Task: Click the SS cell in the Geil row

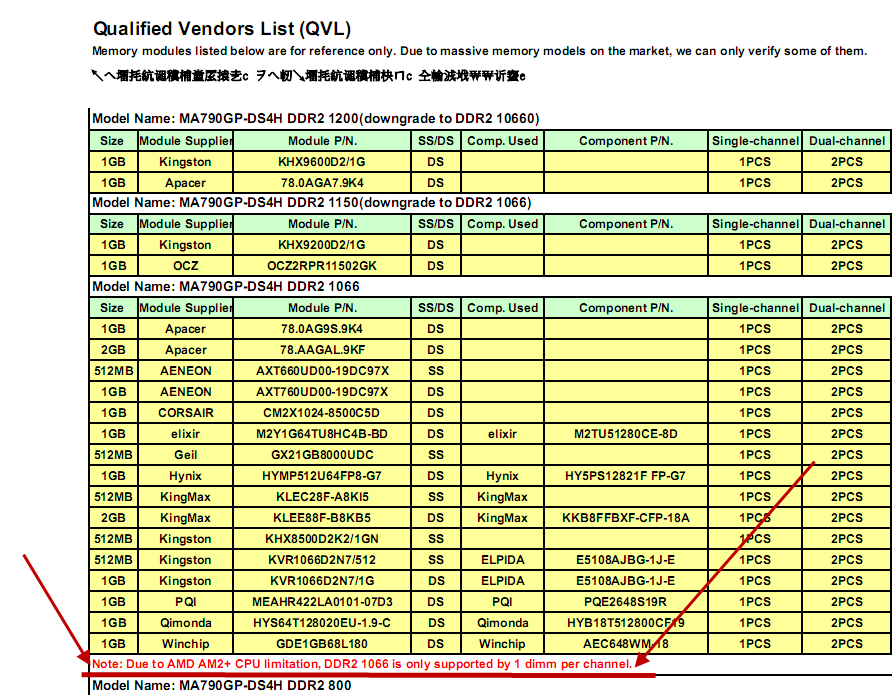Action: (x=435, y=455)
